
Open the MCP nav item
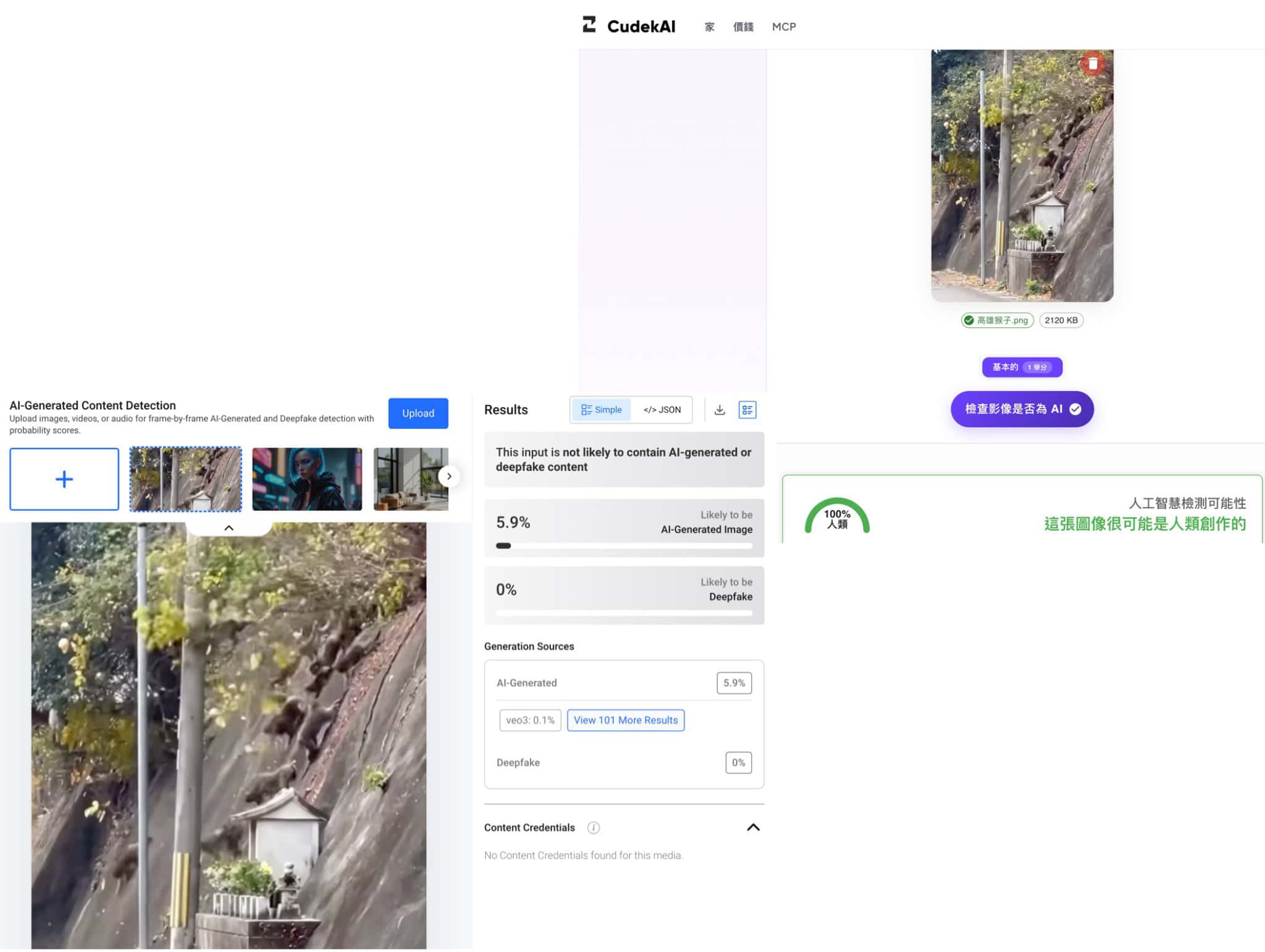coord(784,27)
